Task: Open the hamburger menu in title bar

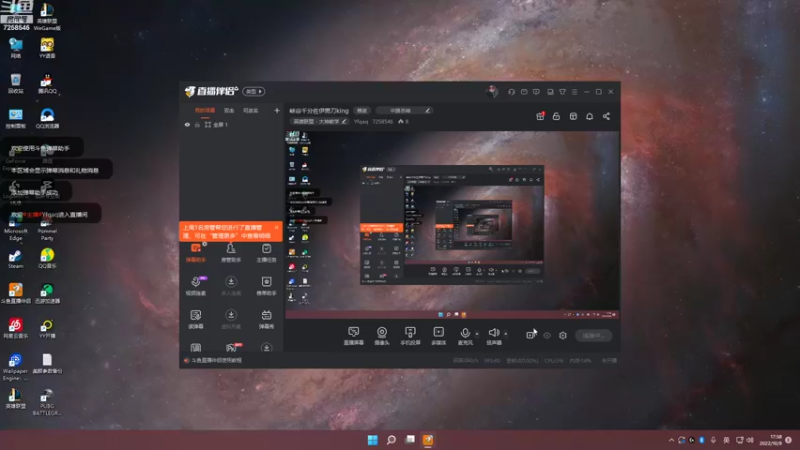Action: tap(574, 92)
